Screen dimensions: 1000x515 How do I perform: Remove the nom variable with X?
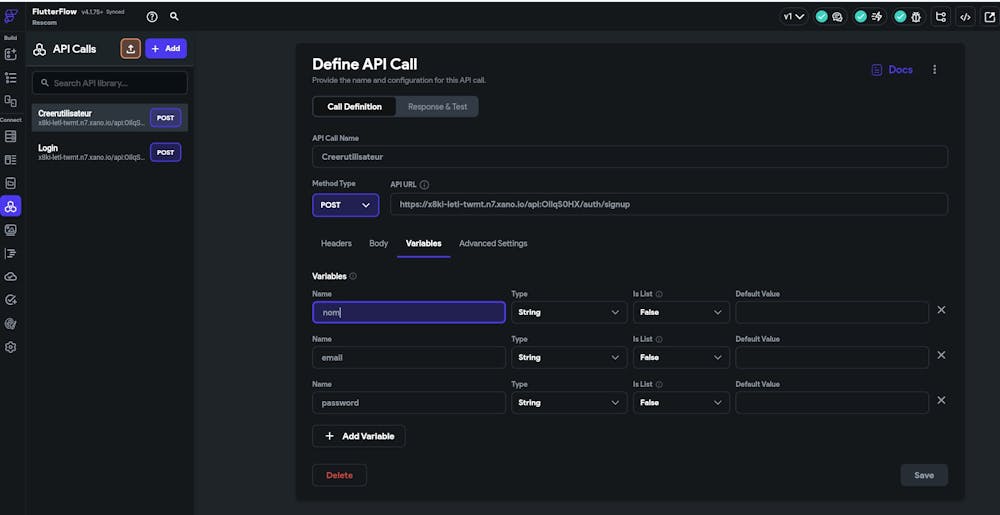(941, 310)
